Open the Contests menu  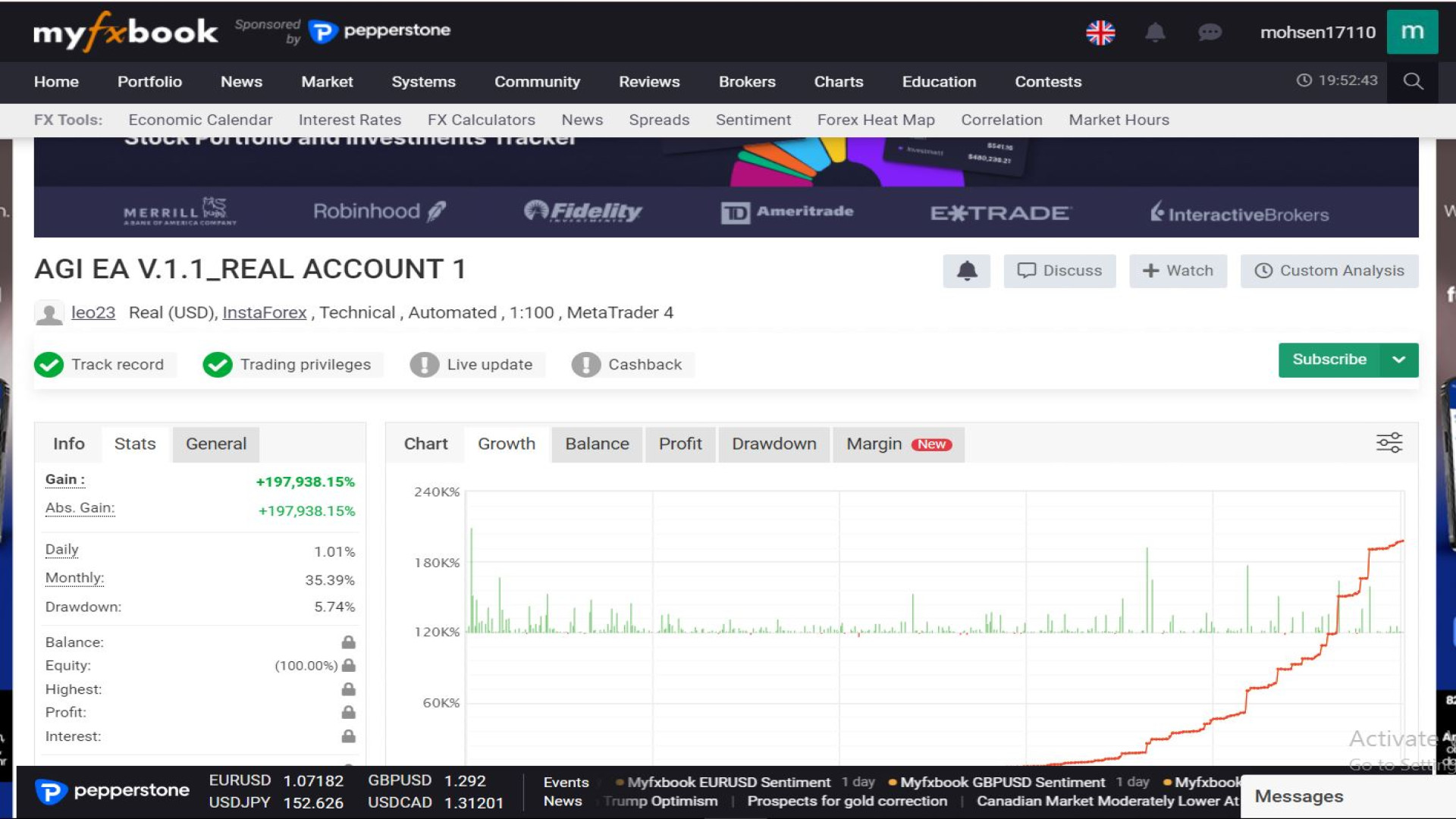[1048, 82]
